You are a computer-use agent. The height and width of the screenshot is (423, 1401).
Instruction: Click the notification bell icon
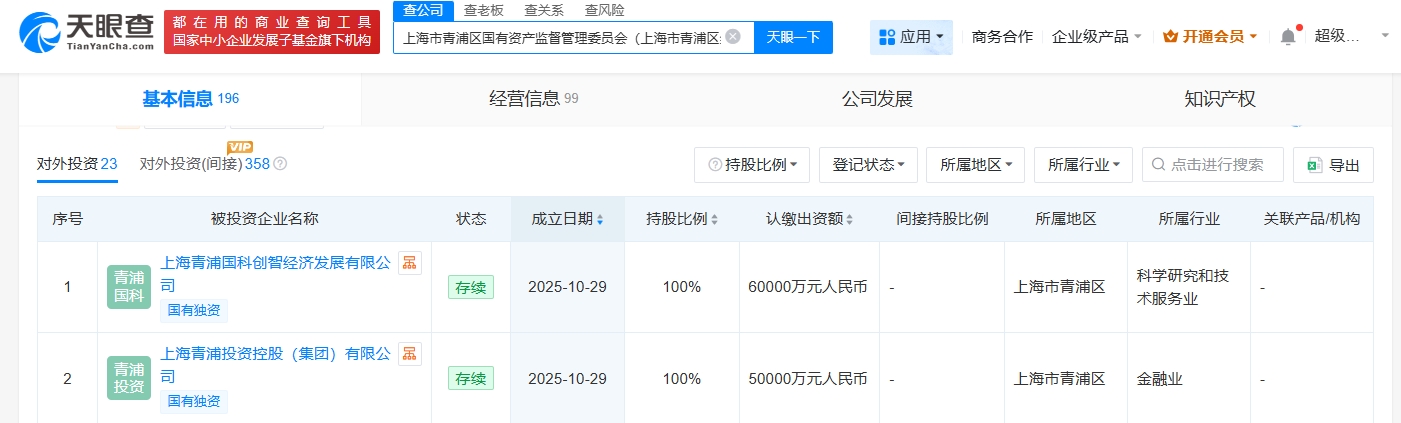coord(1288,37)
